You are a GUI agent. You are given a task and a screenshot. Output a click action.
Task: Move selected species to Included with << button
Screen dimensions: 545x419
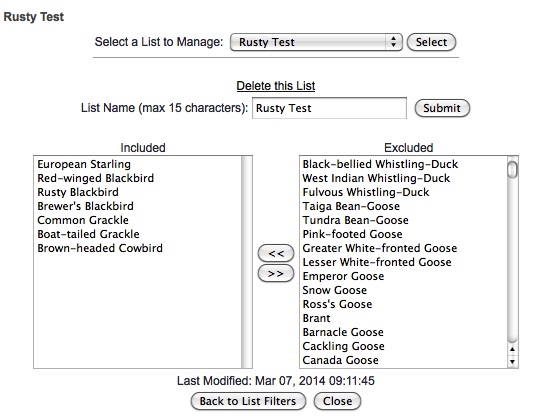[276, 253]
